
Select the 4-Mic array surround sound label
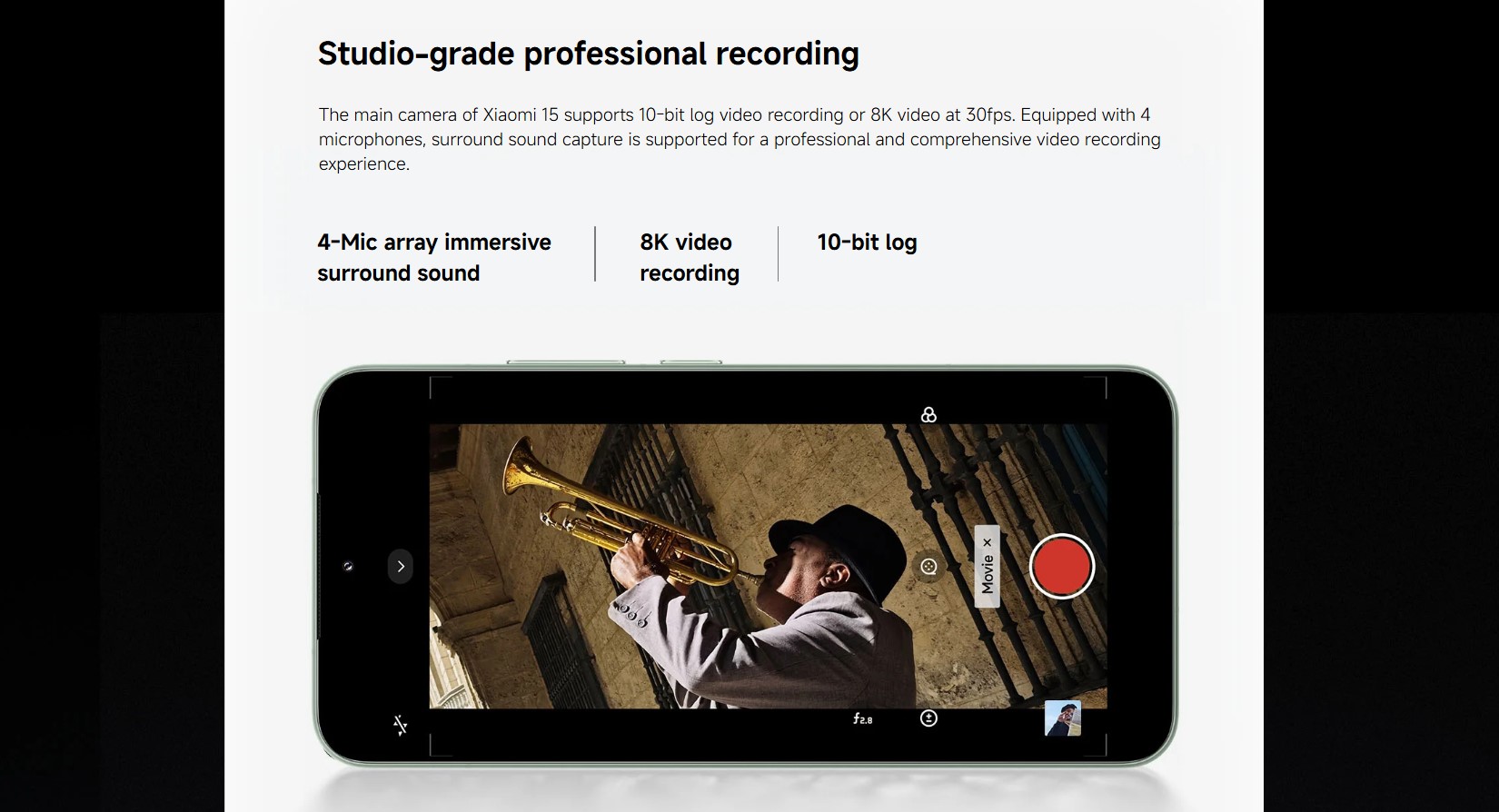(x=434, y=257)
